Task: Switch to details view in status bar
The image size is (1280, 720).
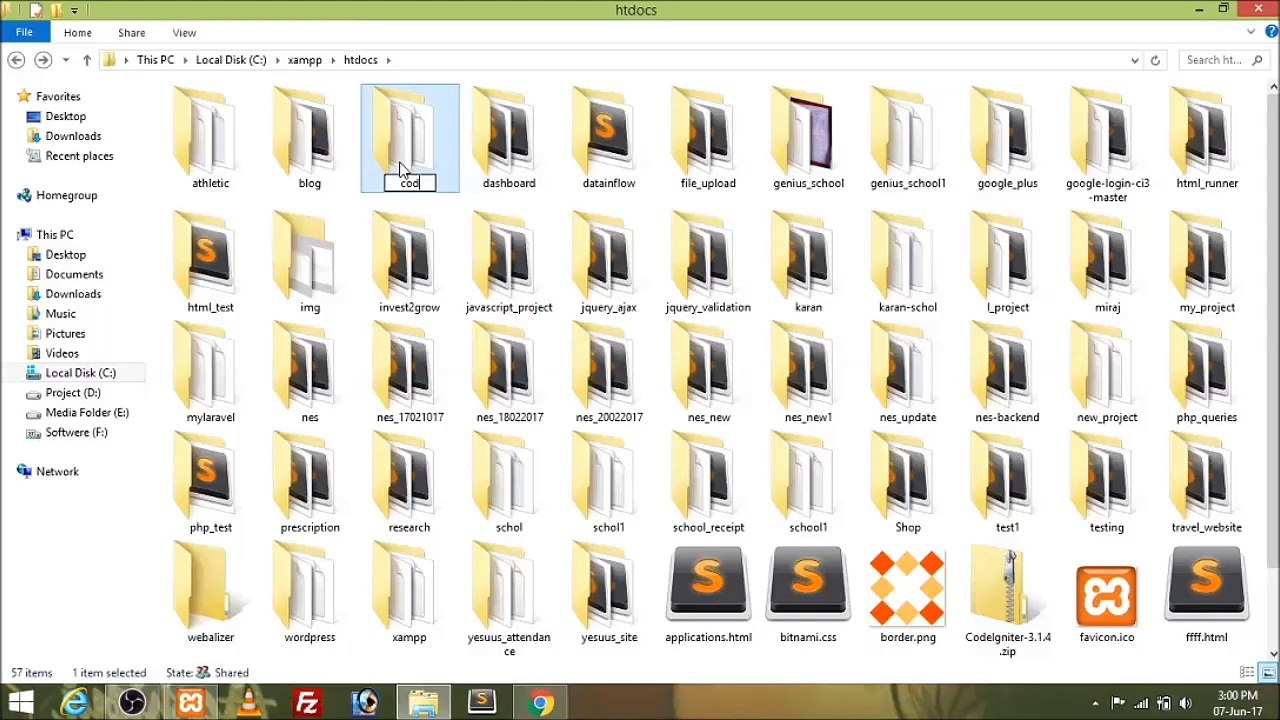Action: (x=1247, y=673)
